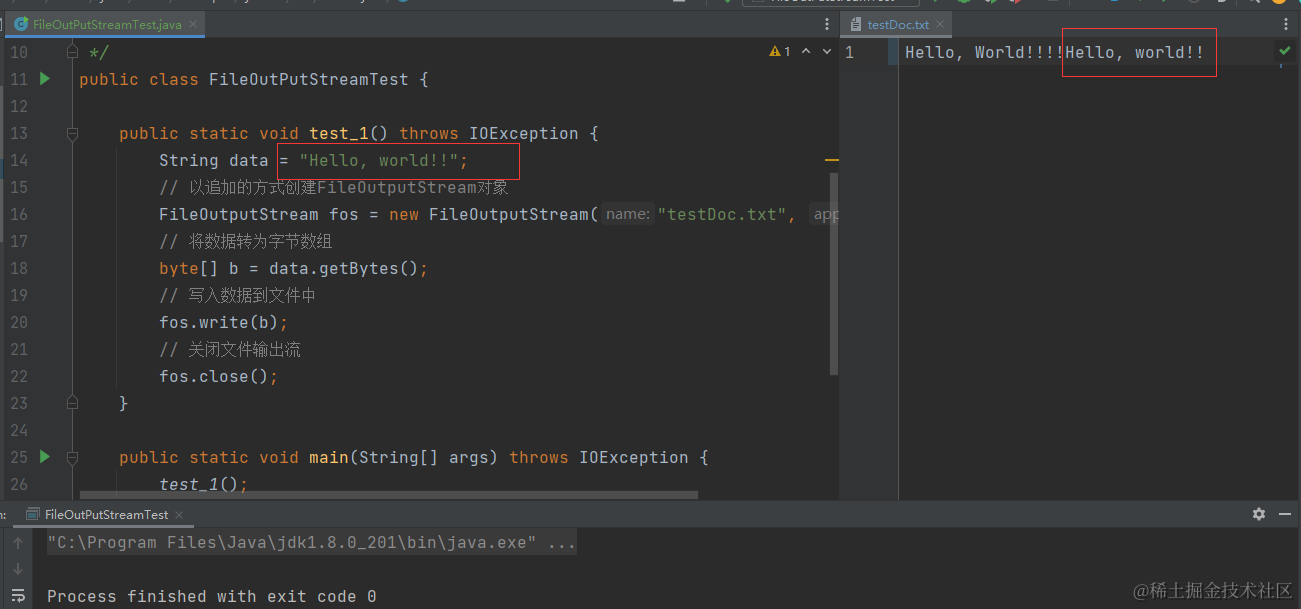Click 'String data' declaration on line 14

tap(213, 160)
